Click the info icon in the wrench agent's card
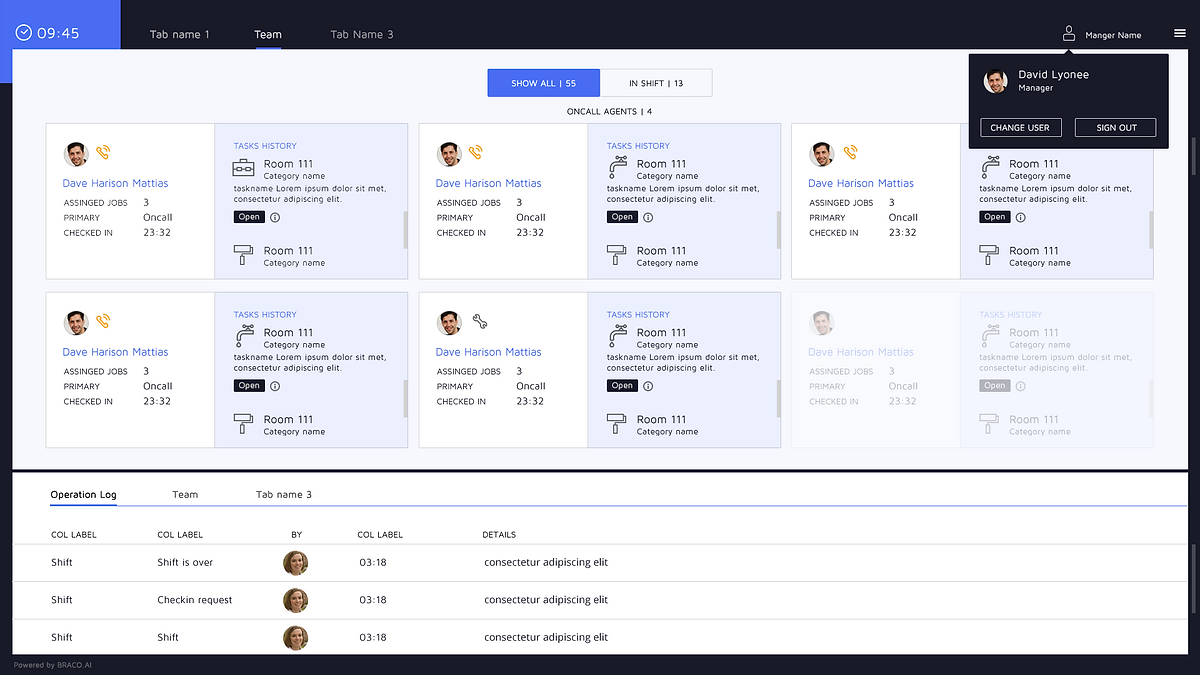The height and width of the screenshot is (675, 1200). click(648, 386)
